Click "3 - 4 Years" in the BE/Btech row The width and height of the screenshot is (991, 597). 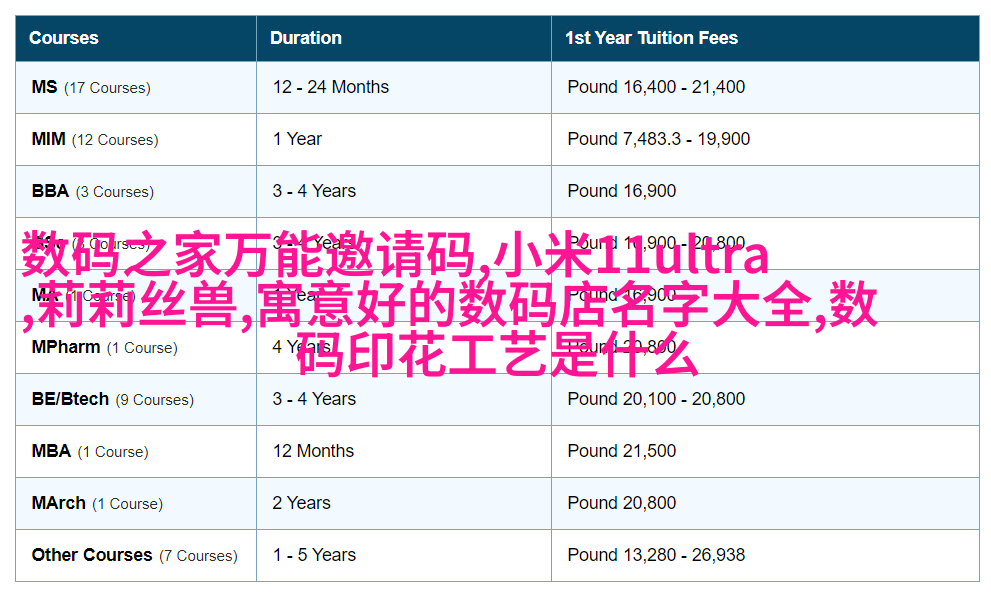(x=314, y=399)
